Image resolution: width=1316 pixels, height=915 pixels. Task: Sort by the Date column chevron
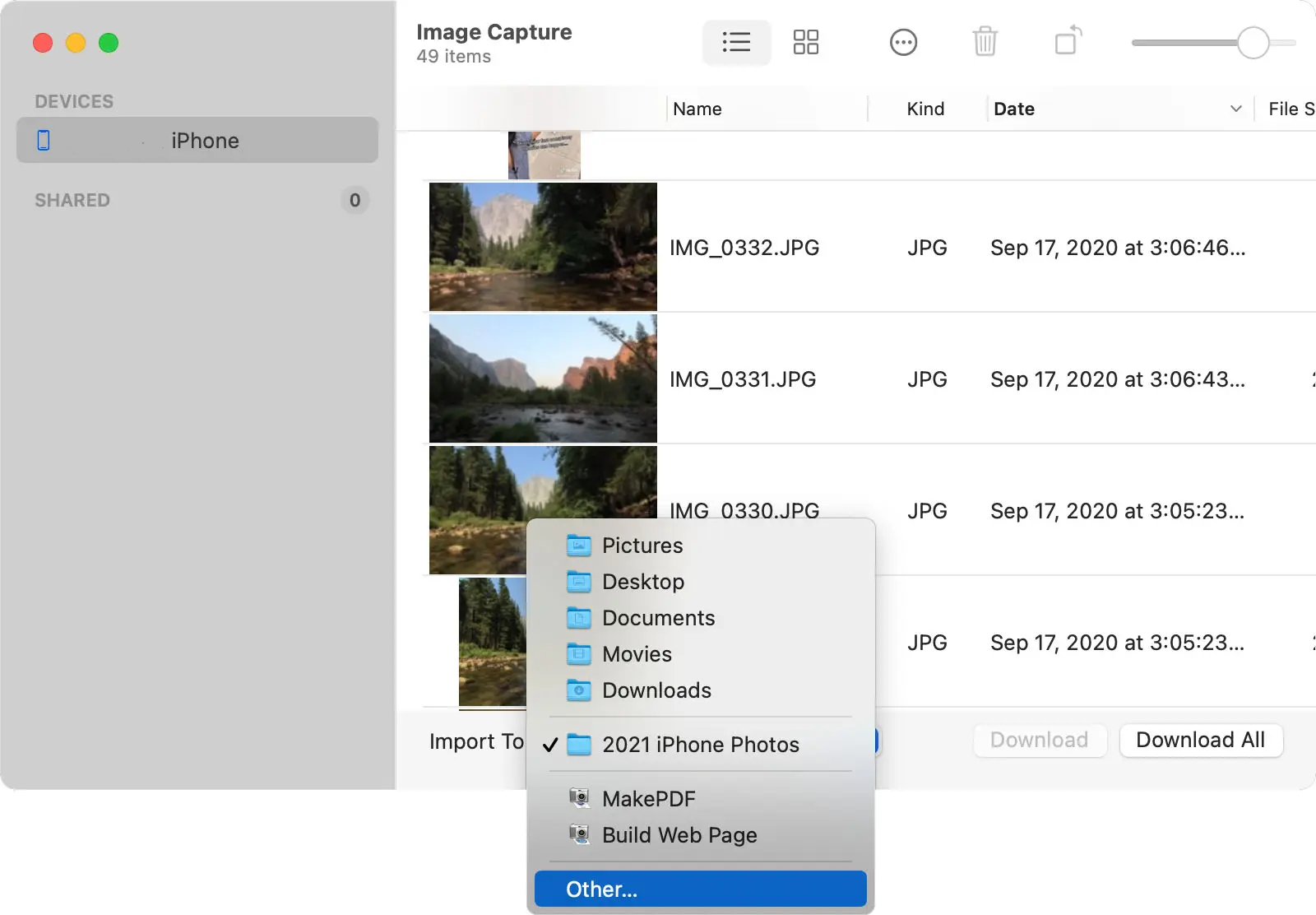tap(1235, 109)
